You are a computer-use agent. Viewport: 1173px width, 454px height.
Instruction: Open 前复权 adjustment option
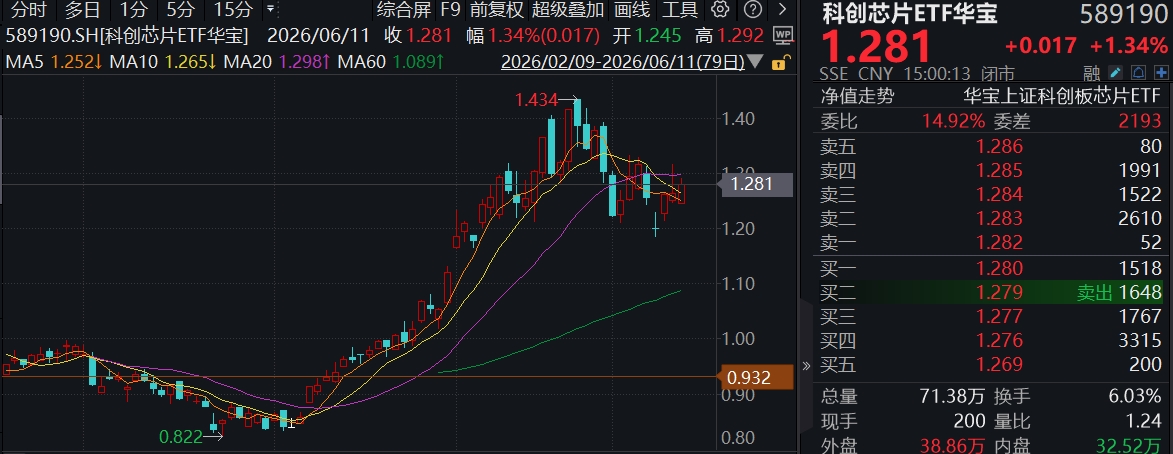(496, 10)
